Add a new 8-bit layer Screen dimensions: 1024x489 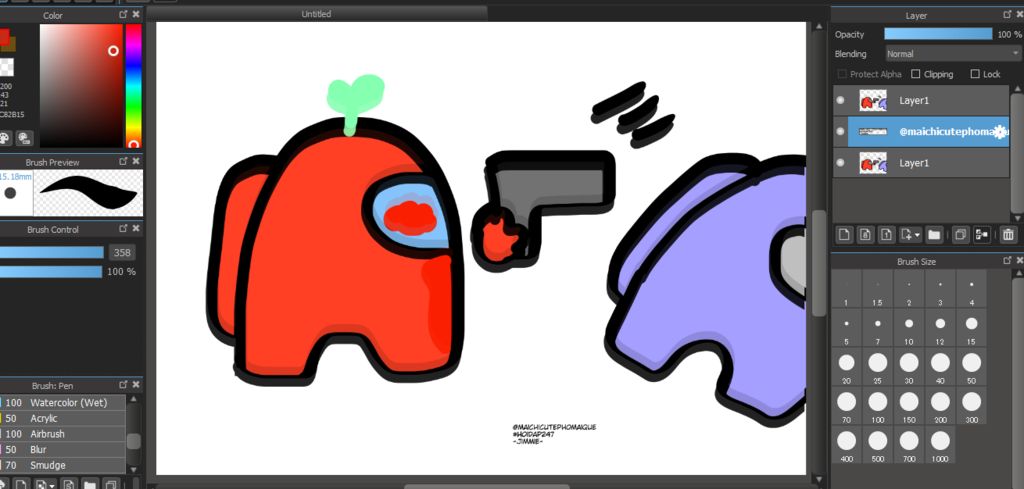[x=865, y=234]
